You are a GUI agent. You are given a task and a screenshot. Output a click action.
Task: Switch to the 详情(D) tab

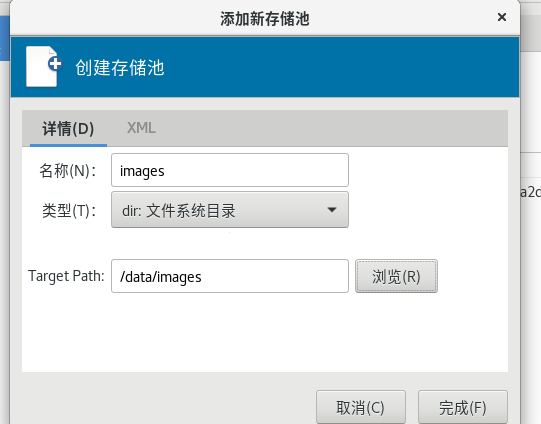pos(68,128)
